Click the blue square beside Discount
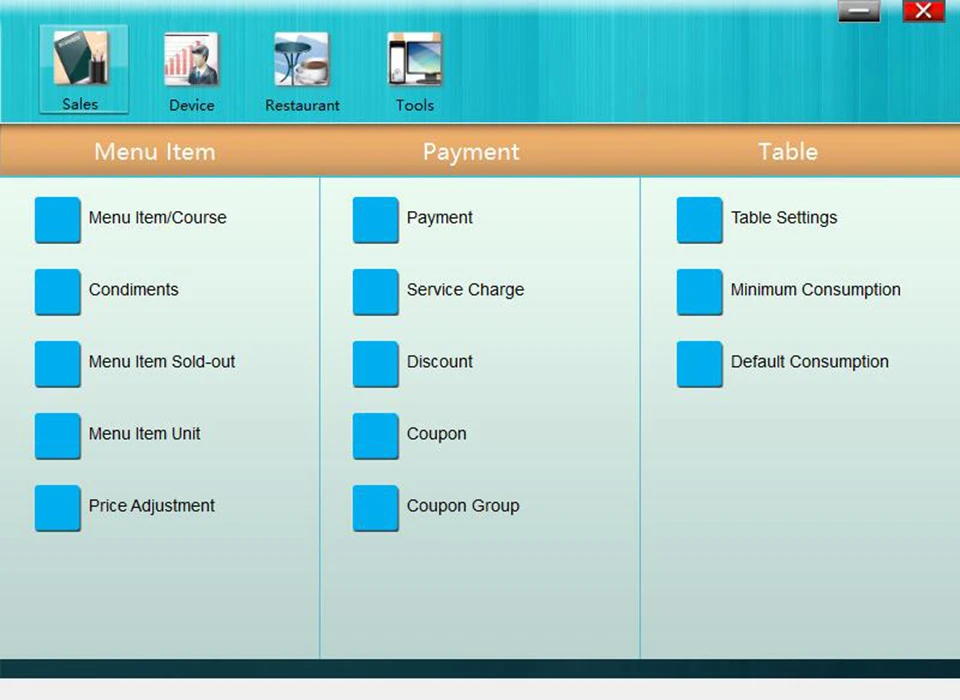 pos(375,364)
